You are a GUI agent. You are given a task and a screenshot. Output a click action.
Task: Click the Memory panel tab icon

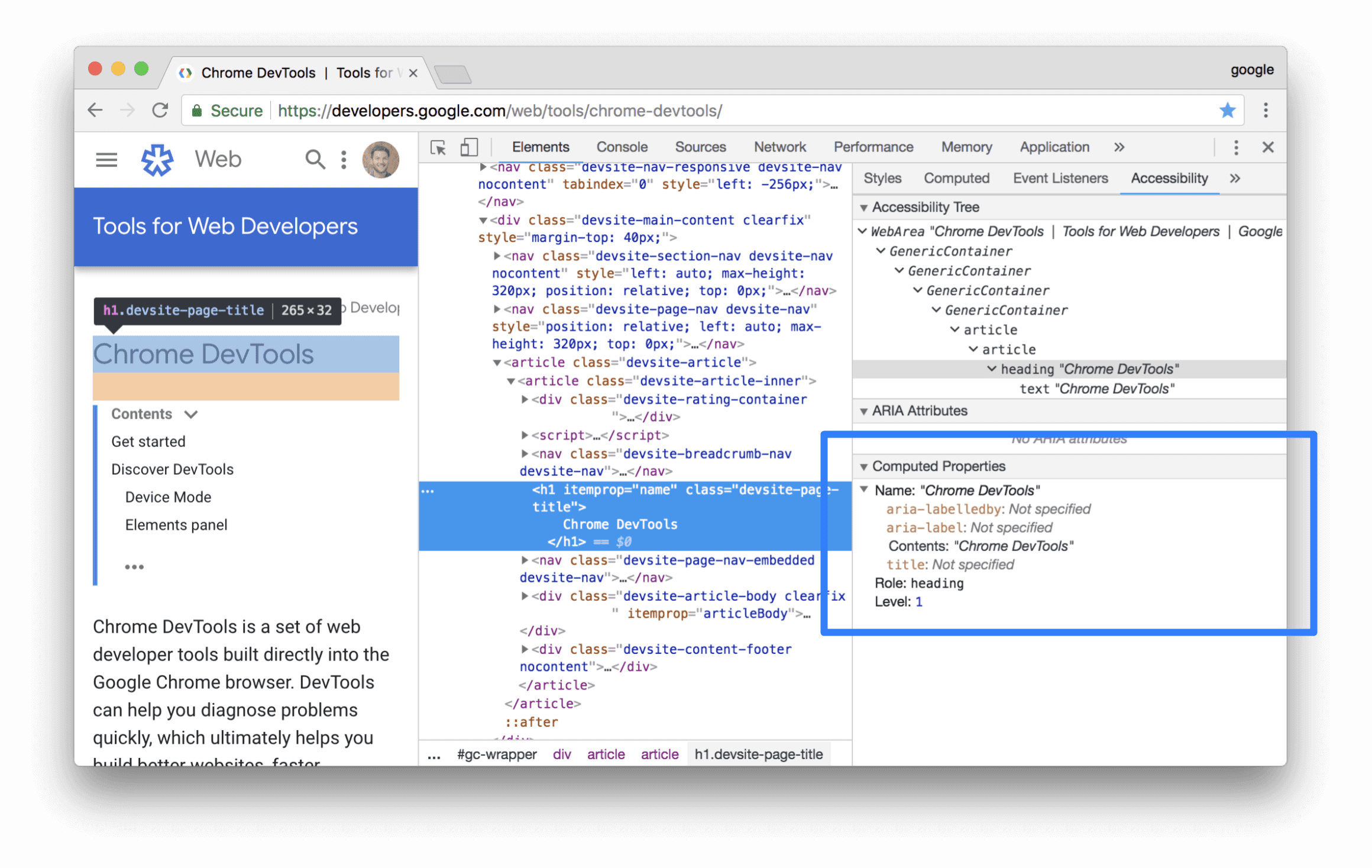pos(965,147)
